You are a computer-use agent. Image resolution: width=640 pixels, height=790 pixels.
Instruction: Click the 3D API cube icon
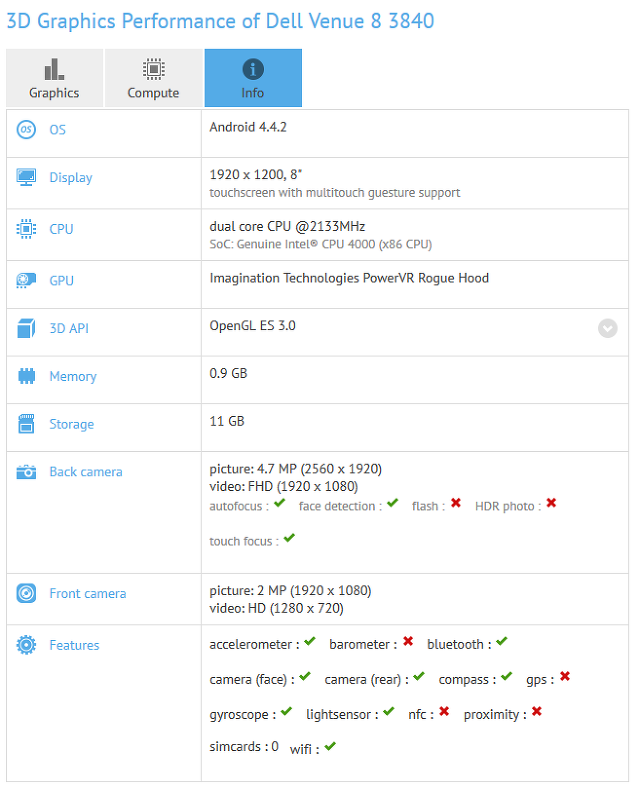click(x=26, y=328)
